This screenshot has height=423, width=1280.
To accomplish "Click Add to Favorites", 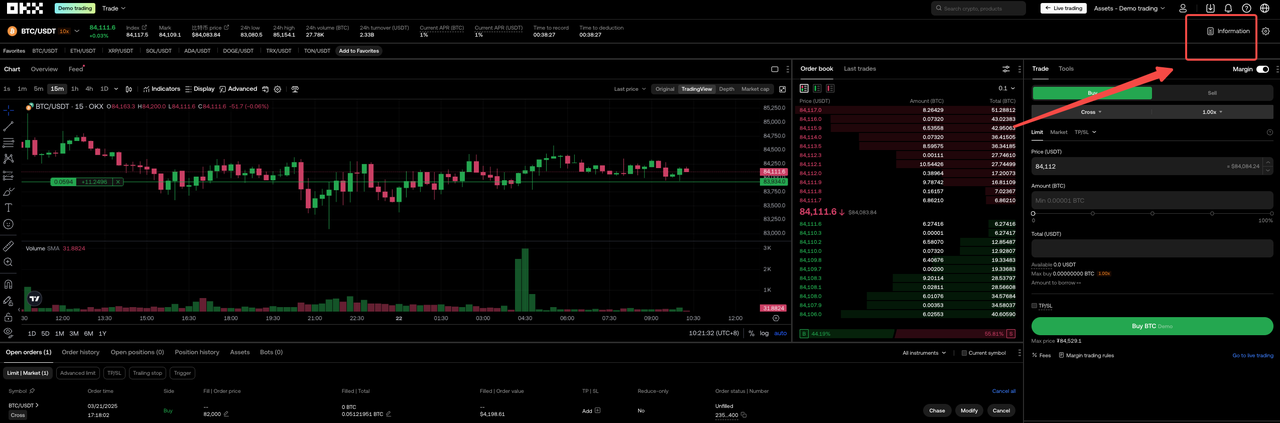I will coord(359,50).
